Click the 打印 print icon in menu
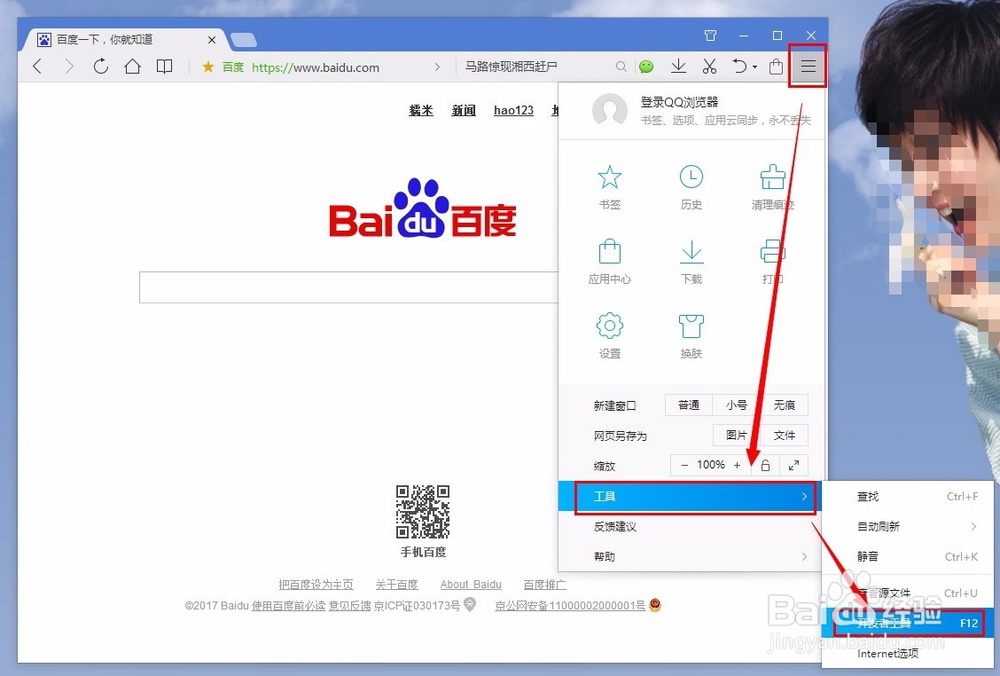The height and width of the screenshot is (676, 1000). pos(772,253)
